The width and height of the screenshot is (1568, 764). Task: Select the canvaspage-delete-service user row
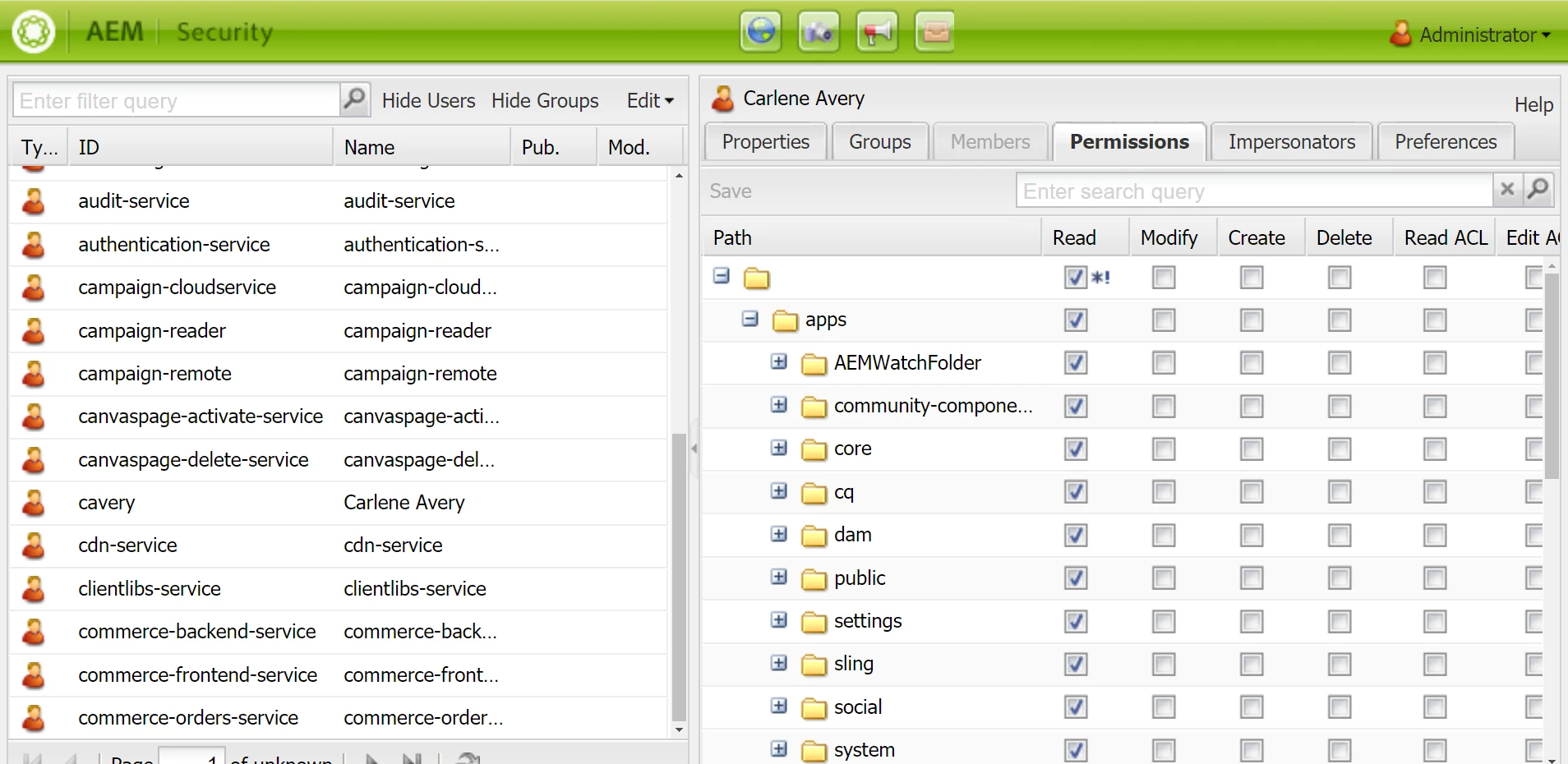click(x=339, y=460)
